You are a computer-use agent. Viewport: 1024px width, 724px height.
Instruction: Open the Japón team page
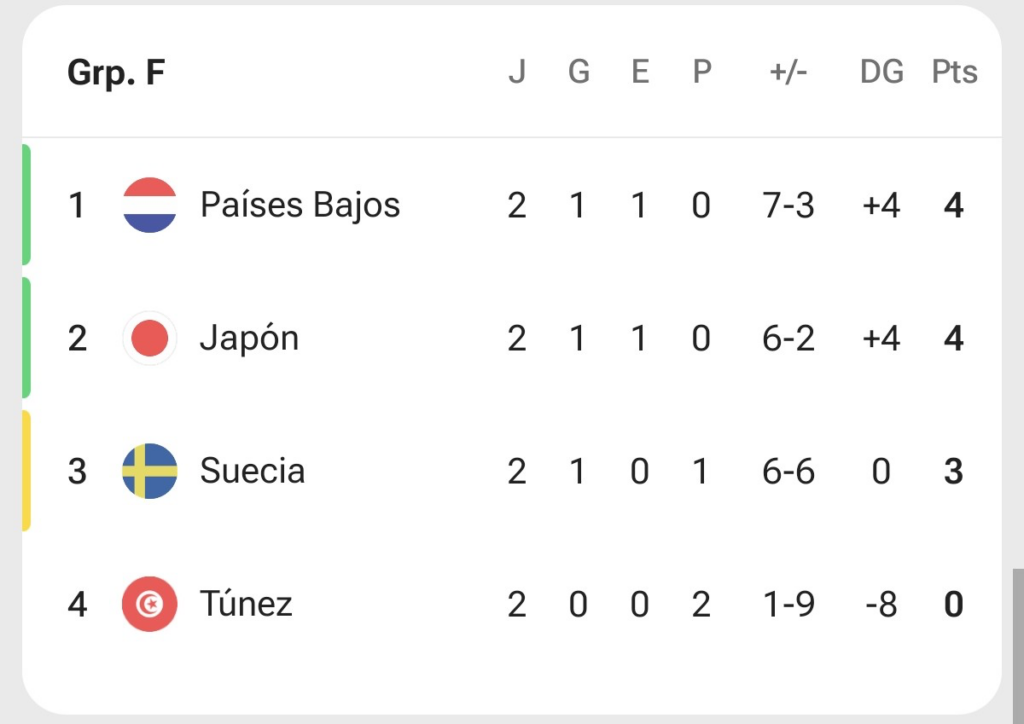pos(249,338)
